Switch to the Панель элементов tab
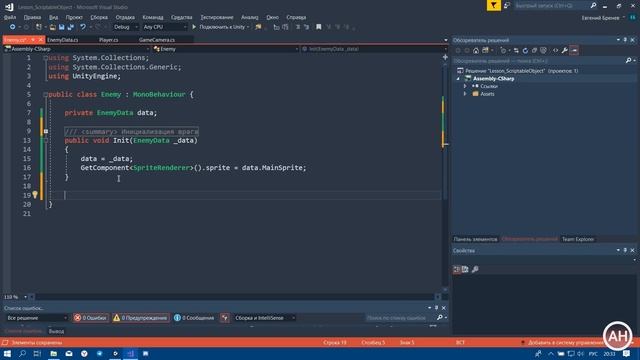Image resolution: width=640 pixels, height=360 pixels. [x=476, y=239]
